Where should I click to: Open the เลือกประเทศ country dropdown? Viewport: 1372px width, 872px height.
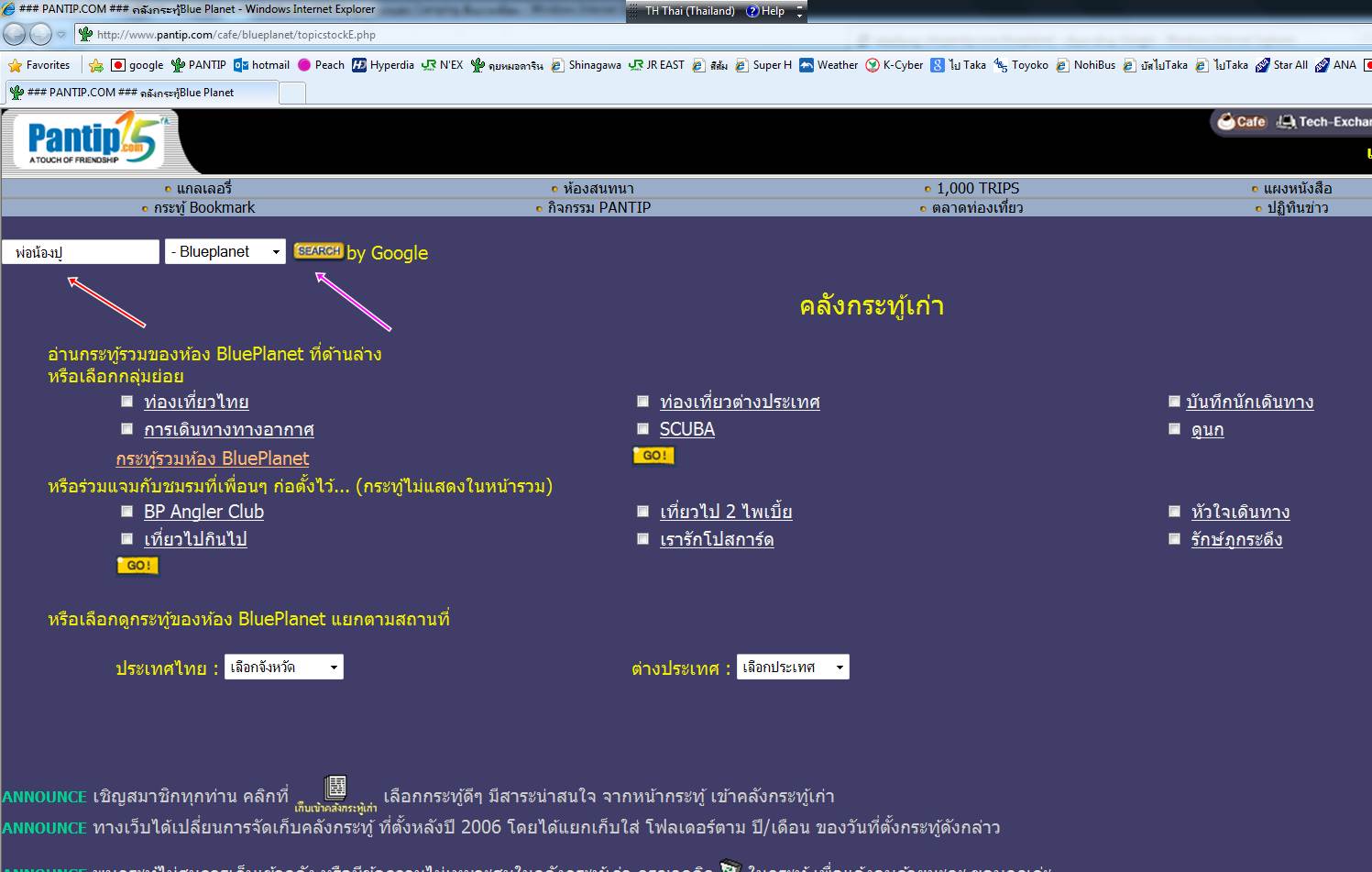794,667
